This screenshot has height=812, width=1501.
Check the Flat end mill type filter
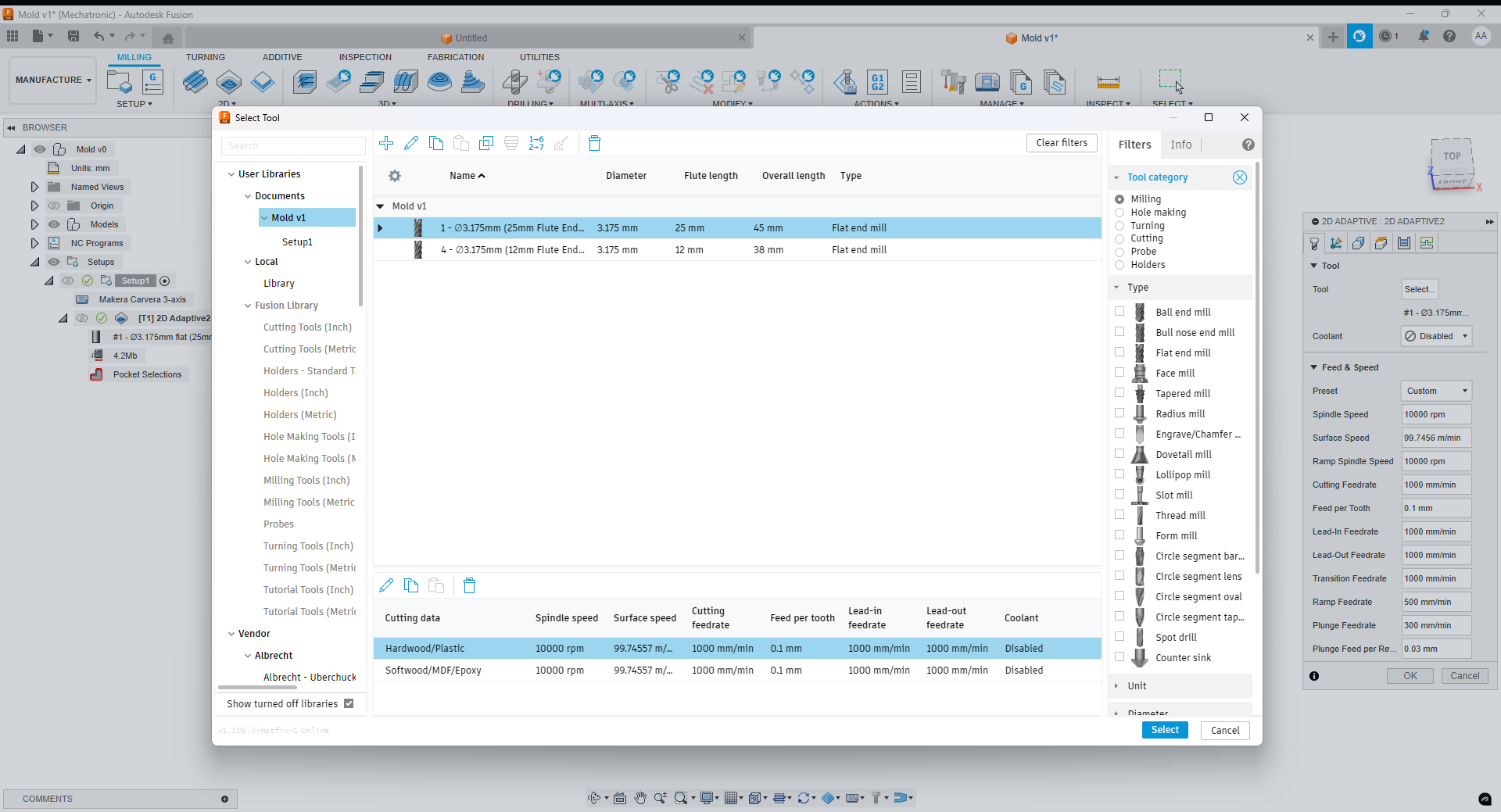pos(1119,352)
